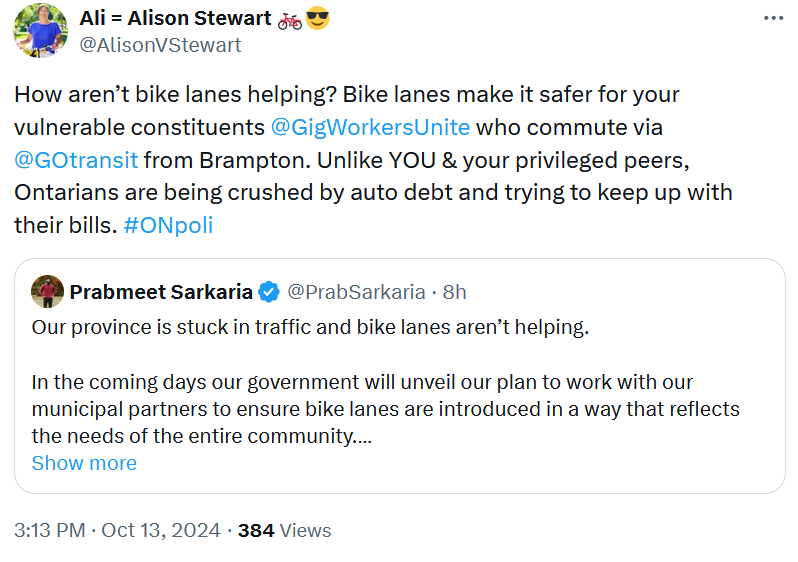Open quoted tweet via 'stuck in traffic' line
Screen dimensions: 798x562
click(x=311, y=327)
